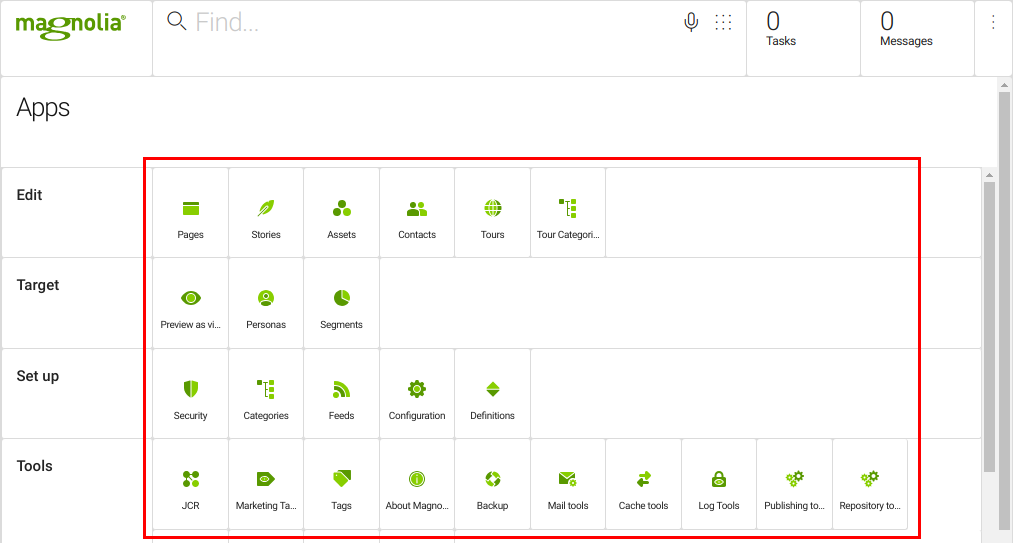The image size is (1013, 543).
Task: Open the Configuration app
Action: click(417, 394)
